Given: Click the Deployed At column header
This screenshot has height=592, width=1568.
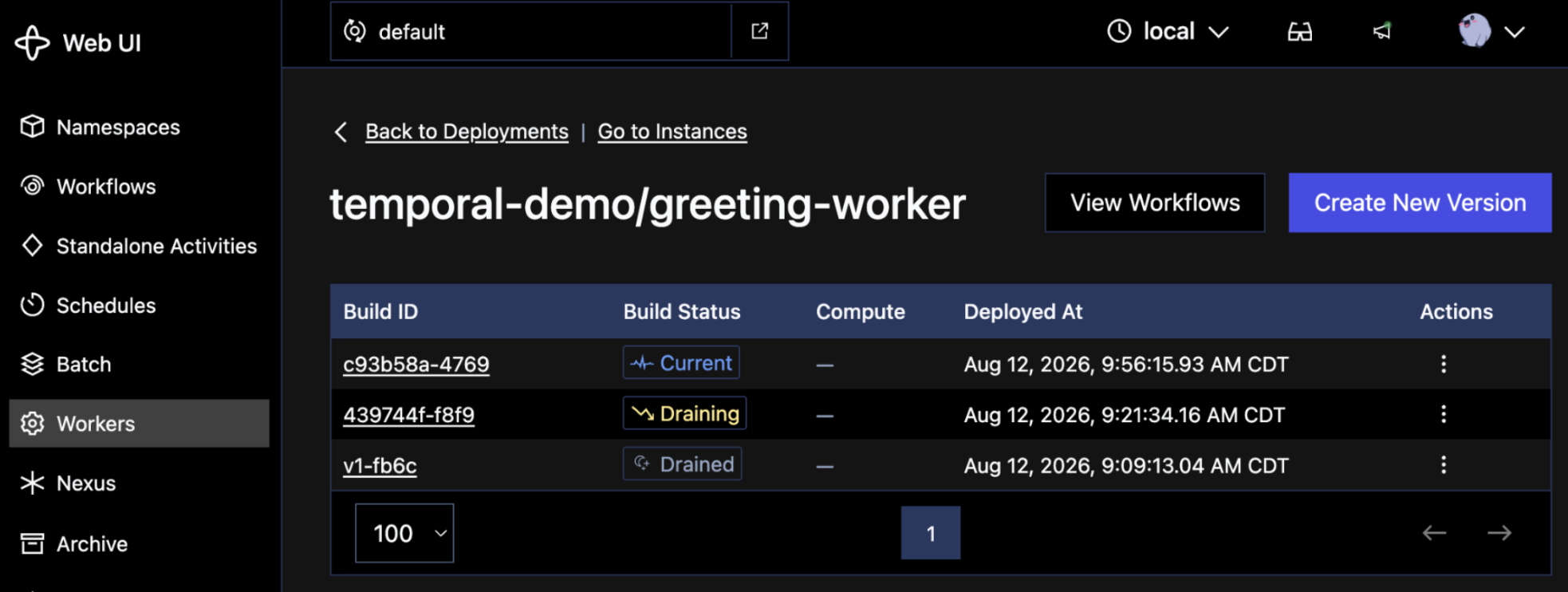Looking at the screenshot, I should click(1023, 312).
